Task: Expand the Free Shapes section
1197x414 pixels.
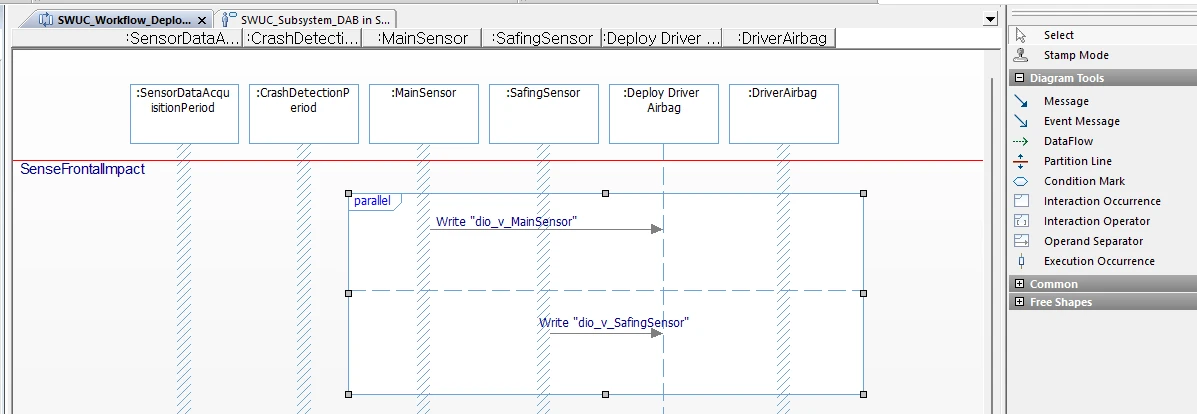Action: tap(1020, 302)
